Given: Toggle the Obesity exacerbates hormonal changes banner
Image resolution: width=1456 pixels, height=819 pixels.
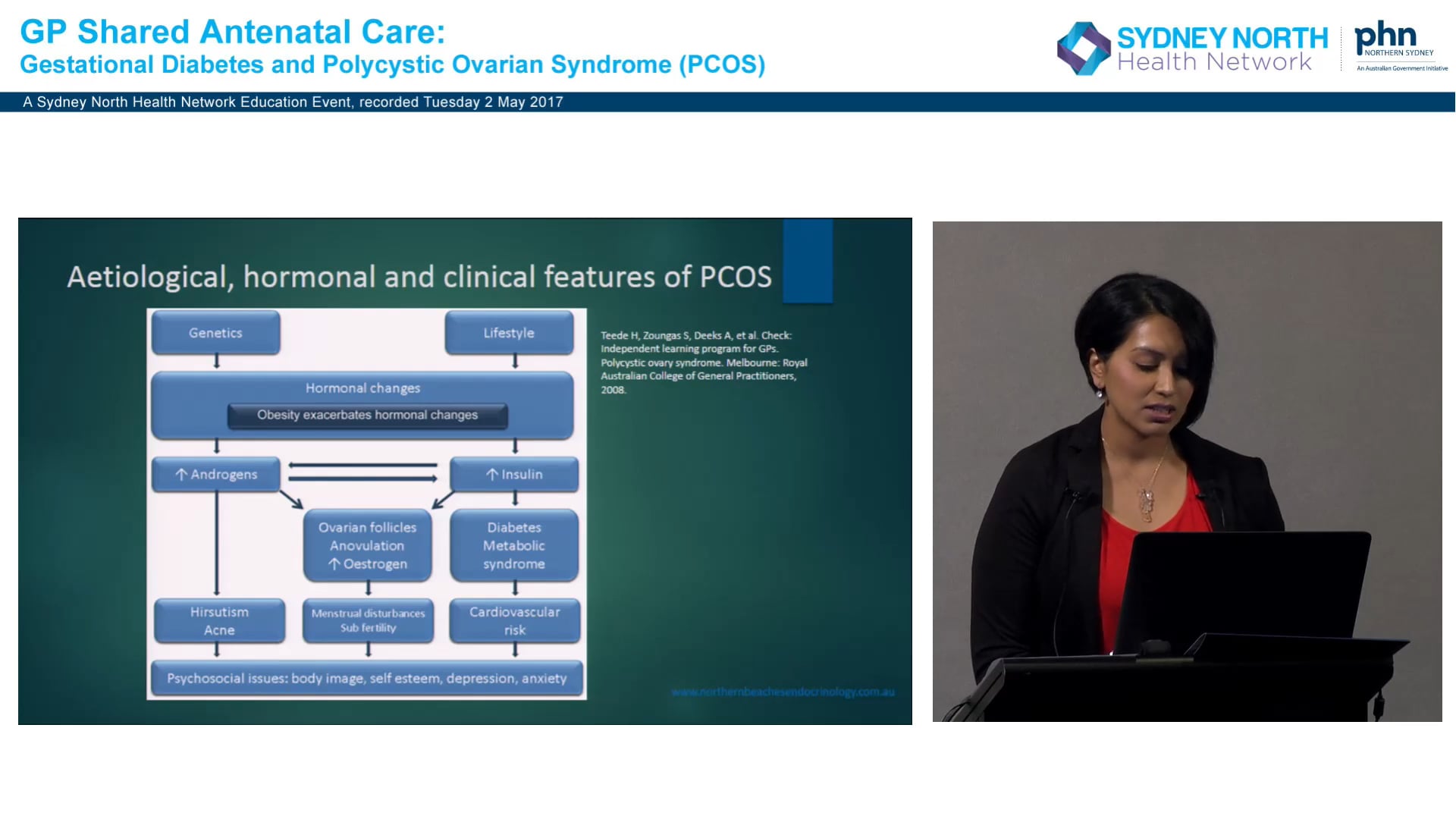Looking at the screenshot, I should tap(366, 415).
